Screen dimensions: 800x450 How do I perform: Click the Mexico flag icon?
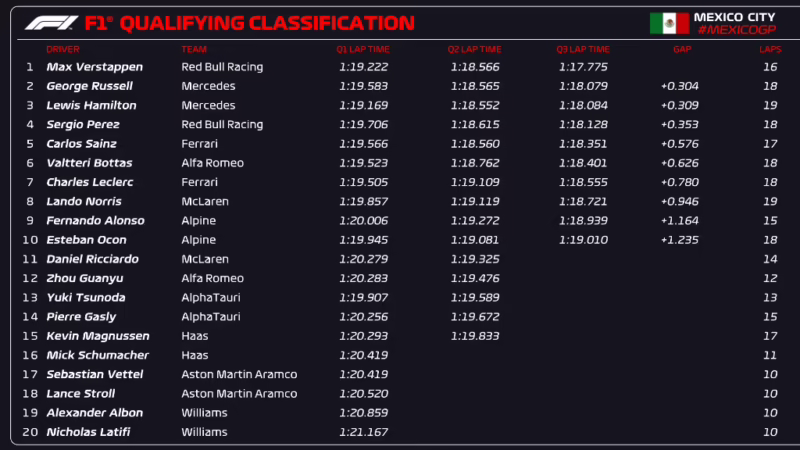click(669, 23)
